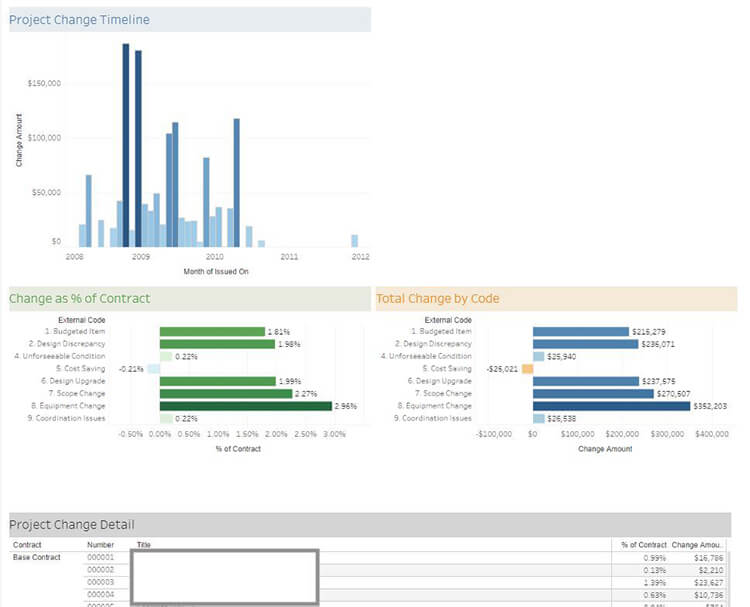Click the $352,203 value label
The width and height of the screenshot is (750, 607).
[710, 406]
